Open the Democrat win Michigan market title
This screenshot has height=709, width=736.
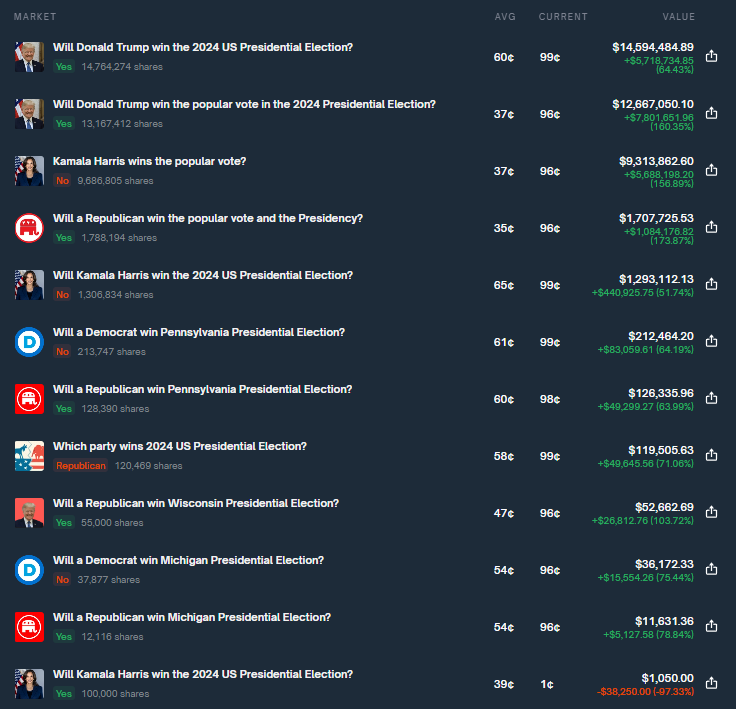point(188,560)
